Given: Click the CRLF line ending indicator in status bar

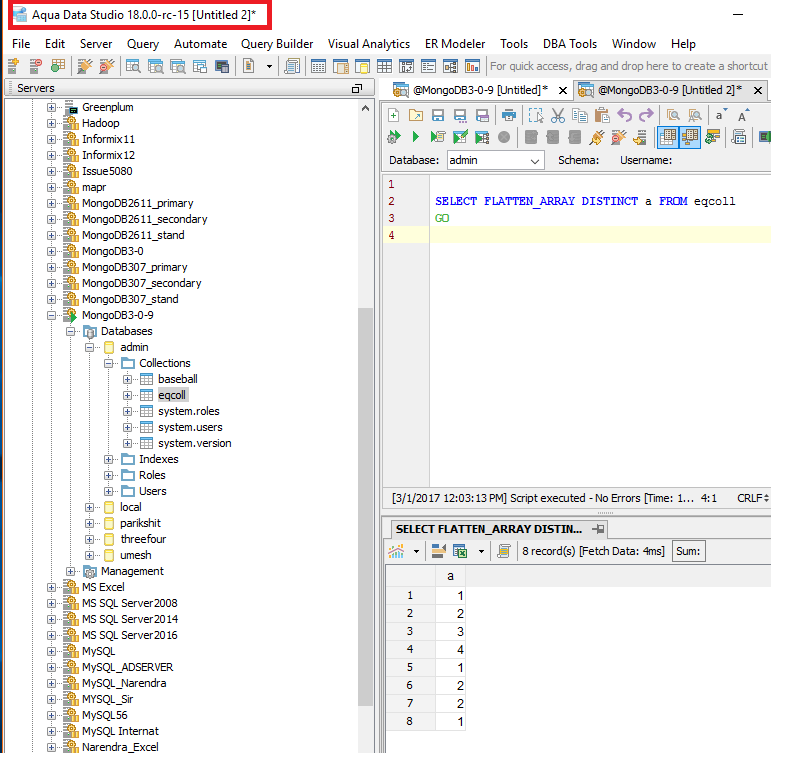Looking at the screenshot, I should click(x=752, y=498).
